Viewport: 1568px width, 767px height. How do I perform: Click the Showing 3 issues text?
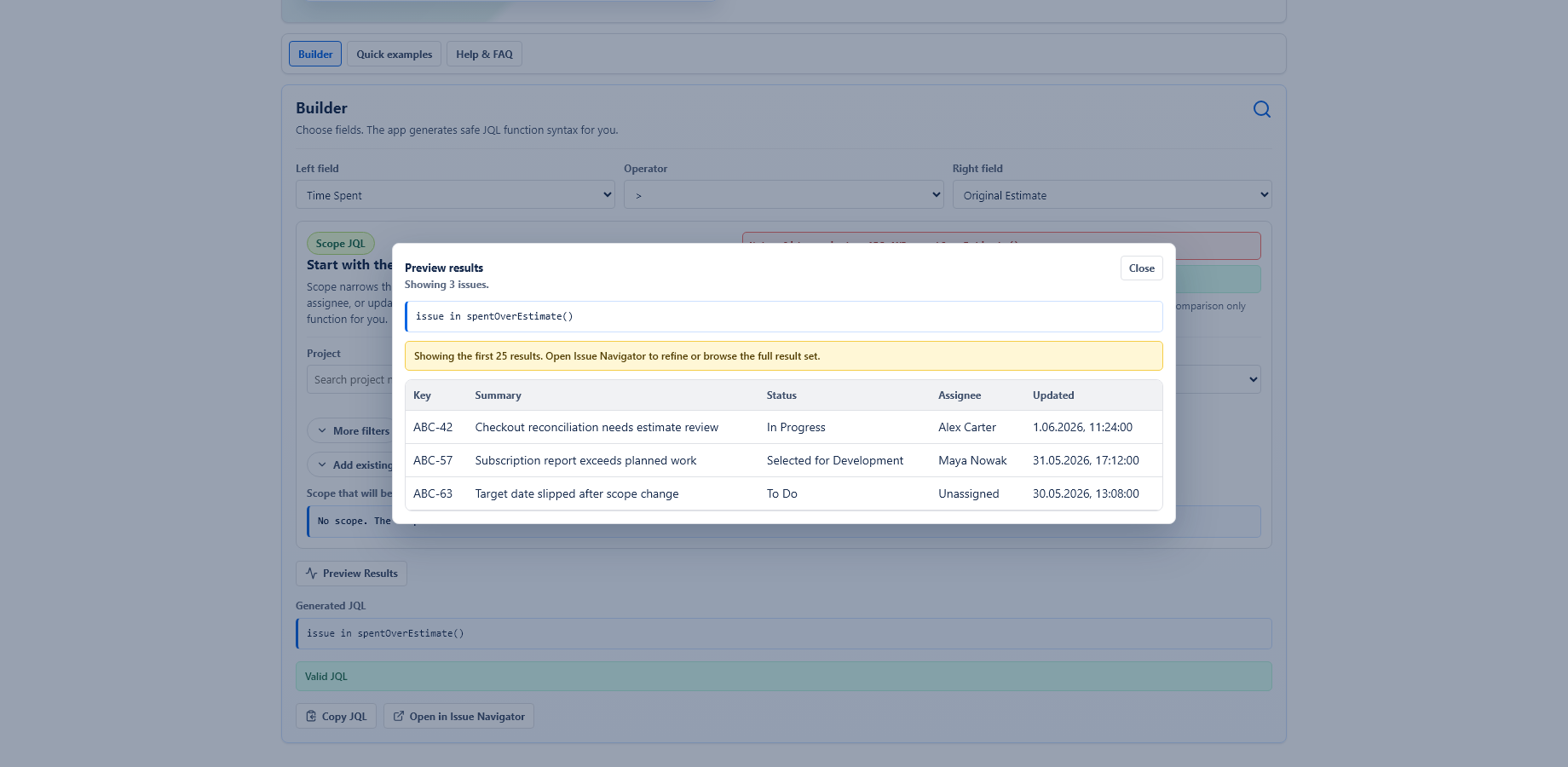[x=447, y=285]
